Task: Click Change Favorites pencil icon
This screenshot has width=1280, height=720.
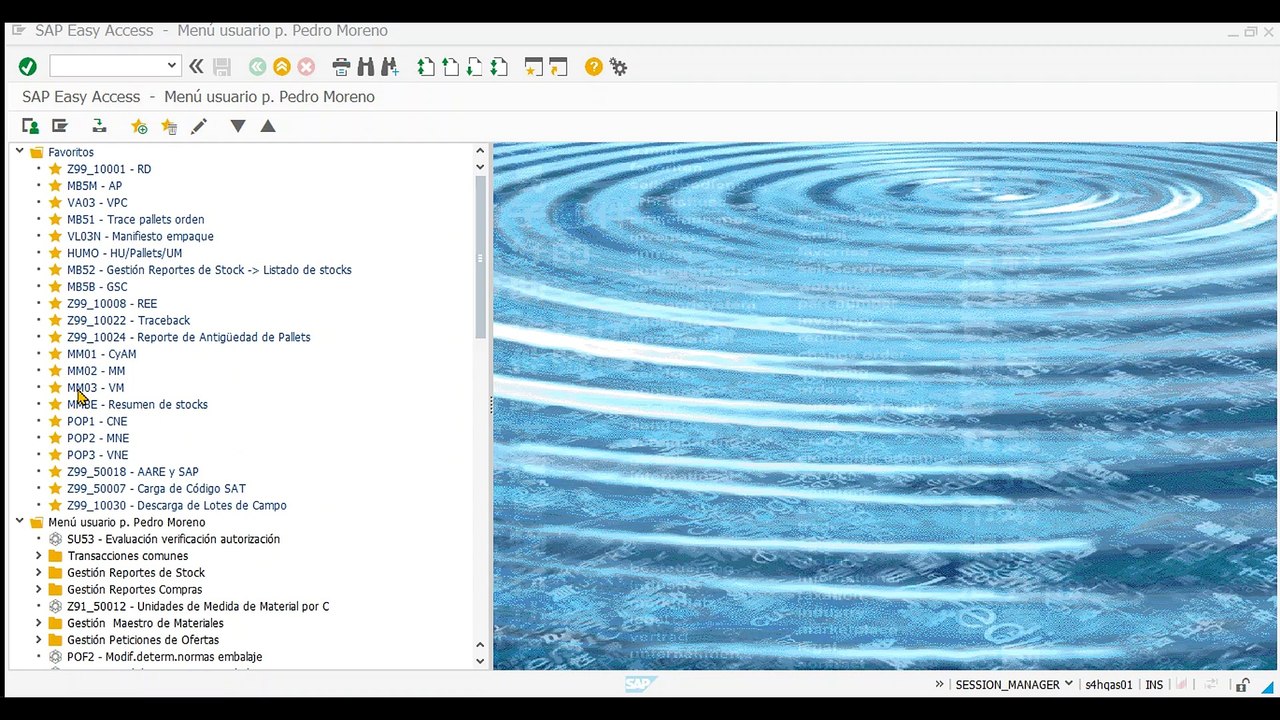Action: [199, 126]
